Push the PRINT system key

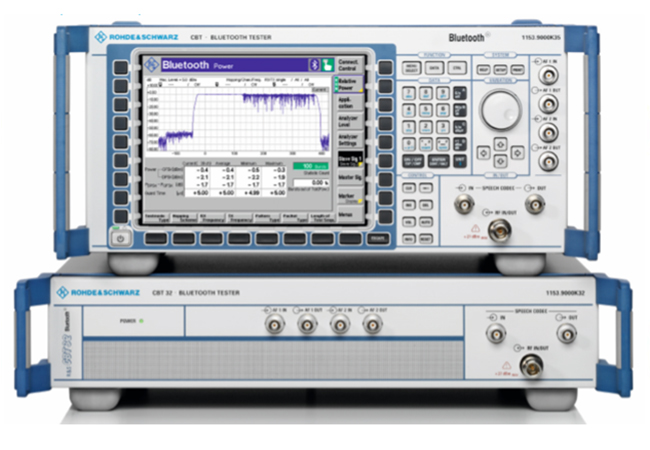click(x=517, y=69)
